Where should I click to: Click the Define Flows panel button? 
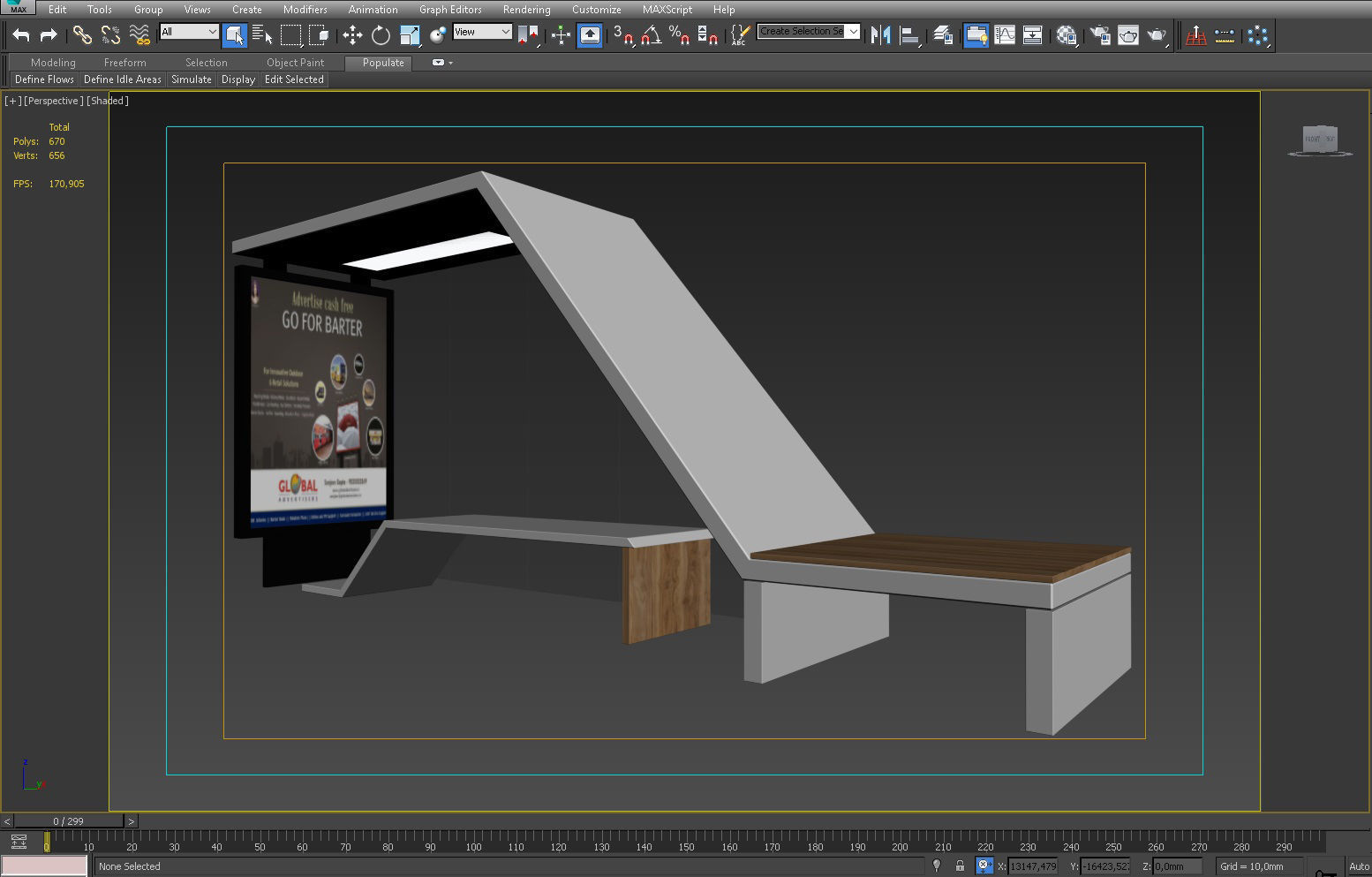pyautogui.click(x=44, y=79)
